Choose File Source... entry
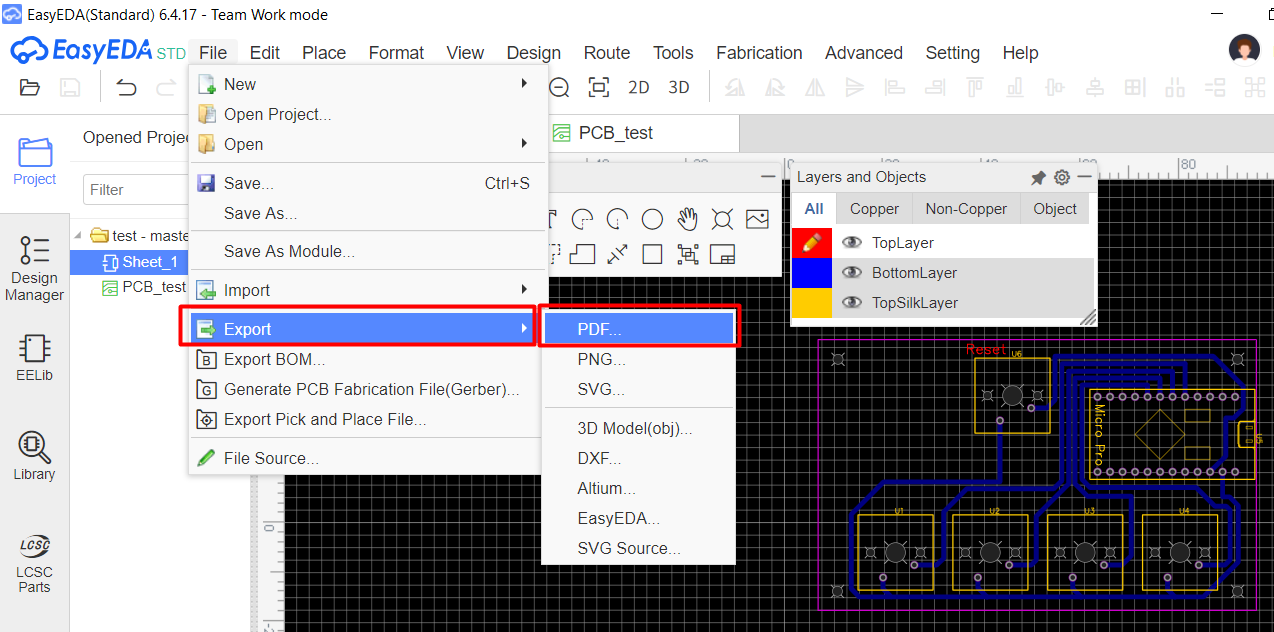Screen dimensions: 1274x632 click(x=362, y=458)
